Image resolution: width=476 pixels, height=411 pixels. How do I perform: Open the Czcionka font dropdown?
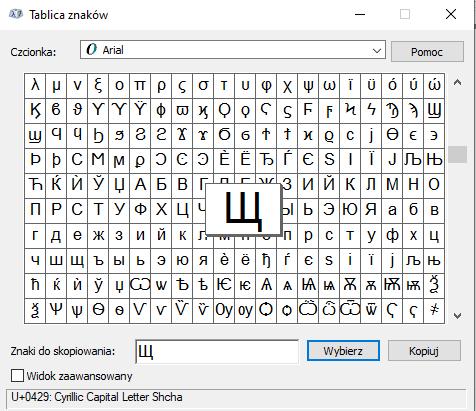click(x=233, y=50)
